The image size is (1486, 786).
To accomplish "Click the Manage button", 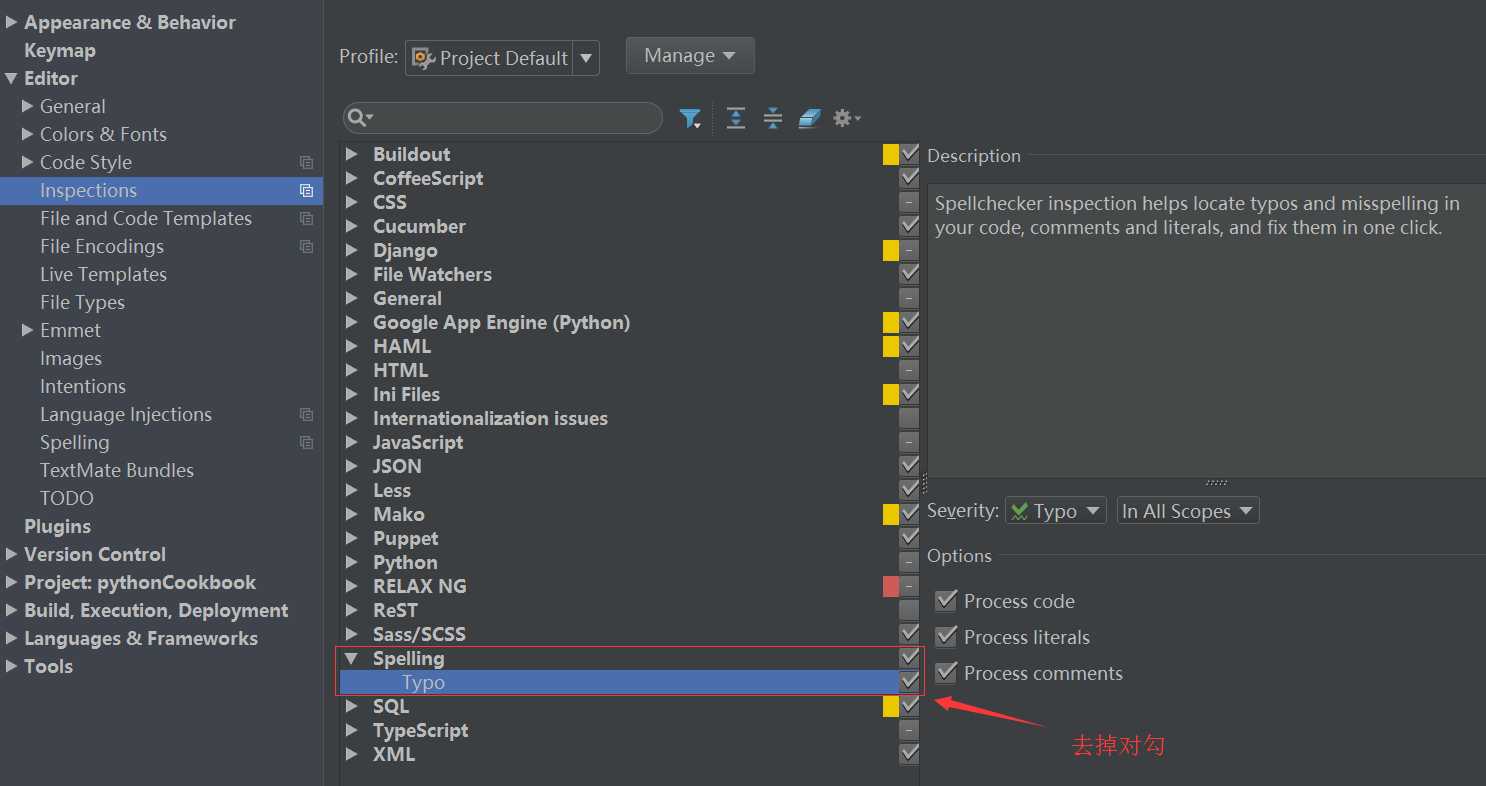I will tap(690, 56).
